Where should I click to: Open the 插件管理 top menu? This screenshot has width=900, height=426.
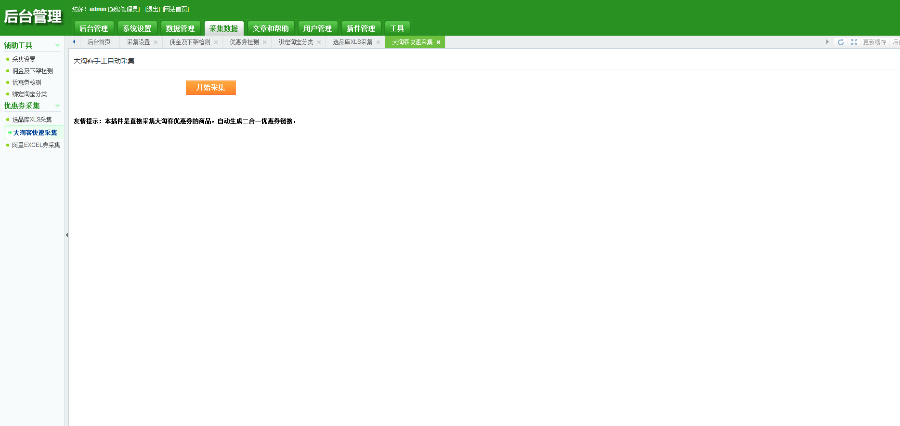click(x=361, y=28)
